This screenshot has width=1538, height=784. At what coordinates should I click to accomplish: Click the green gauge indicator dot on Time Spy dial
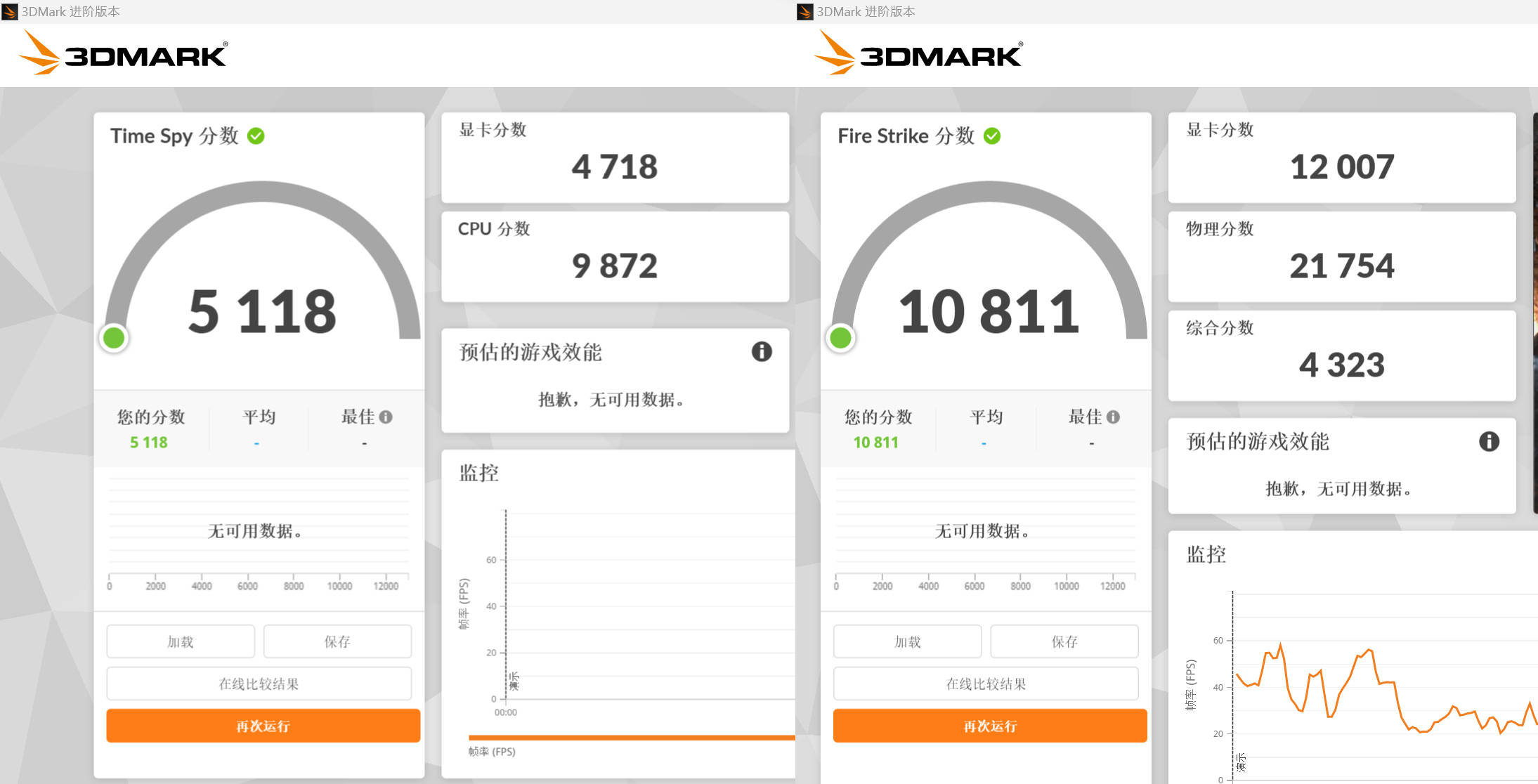[114, 338]
